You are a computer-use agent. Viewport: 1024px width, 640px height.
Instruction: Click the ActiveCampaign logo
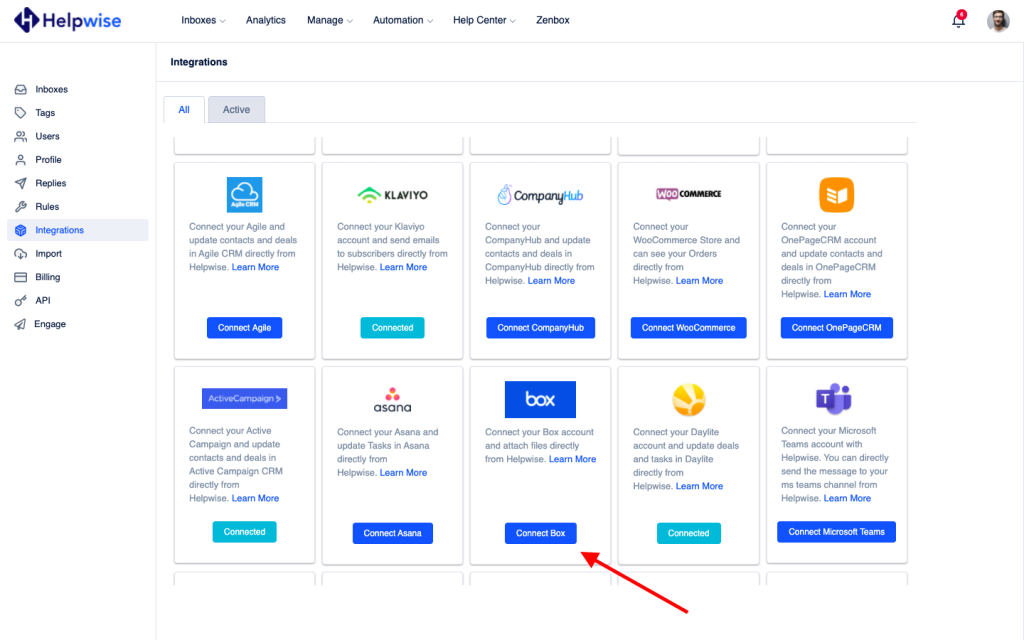(x=244, y=398)
